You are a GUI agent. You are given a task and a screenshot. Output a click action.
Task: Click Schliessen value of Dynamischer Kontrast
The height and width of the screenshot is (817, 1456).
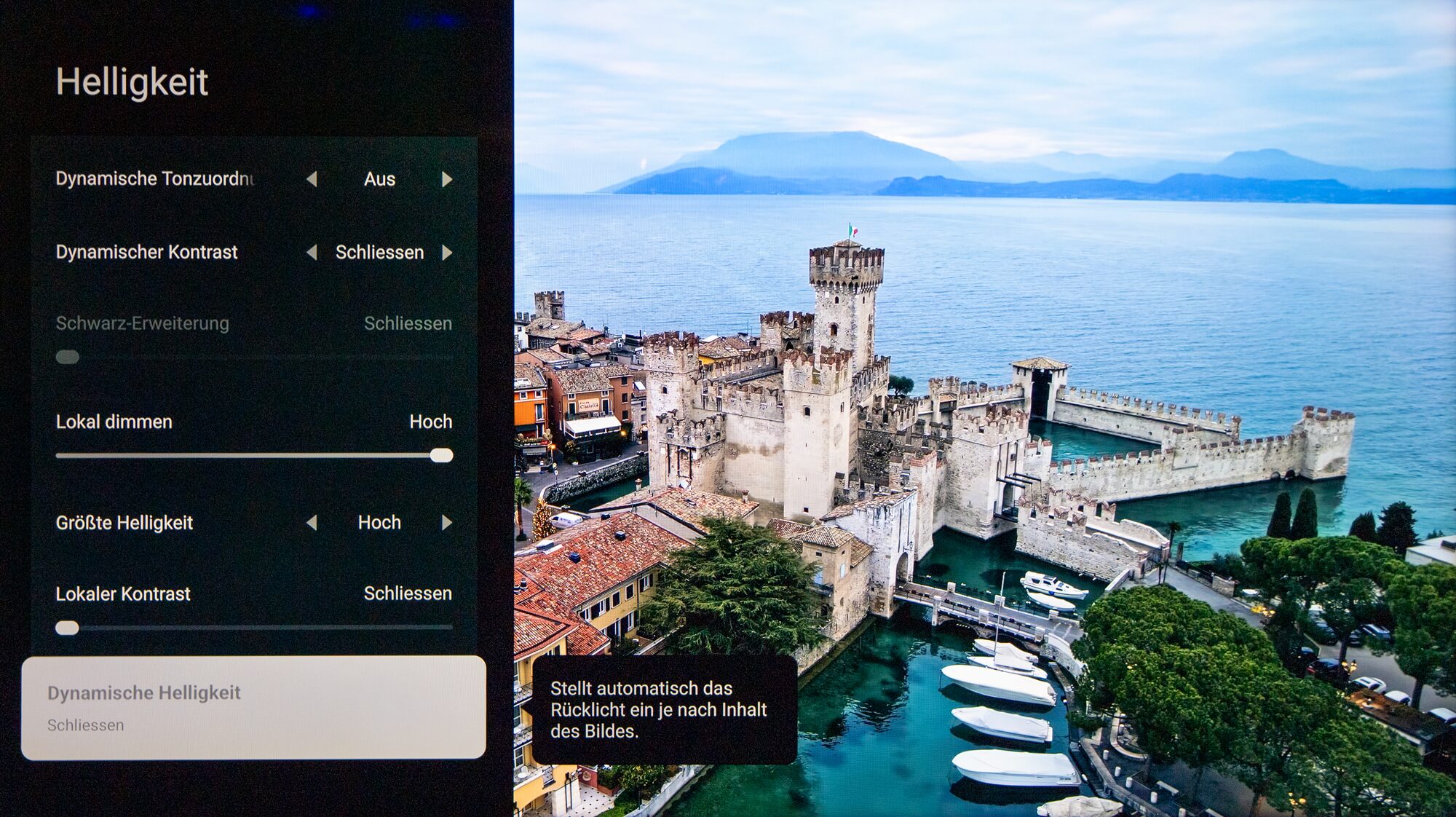click(x=379, y=253)
